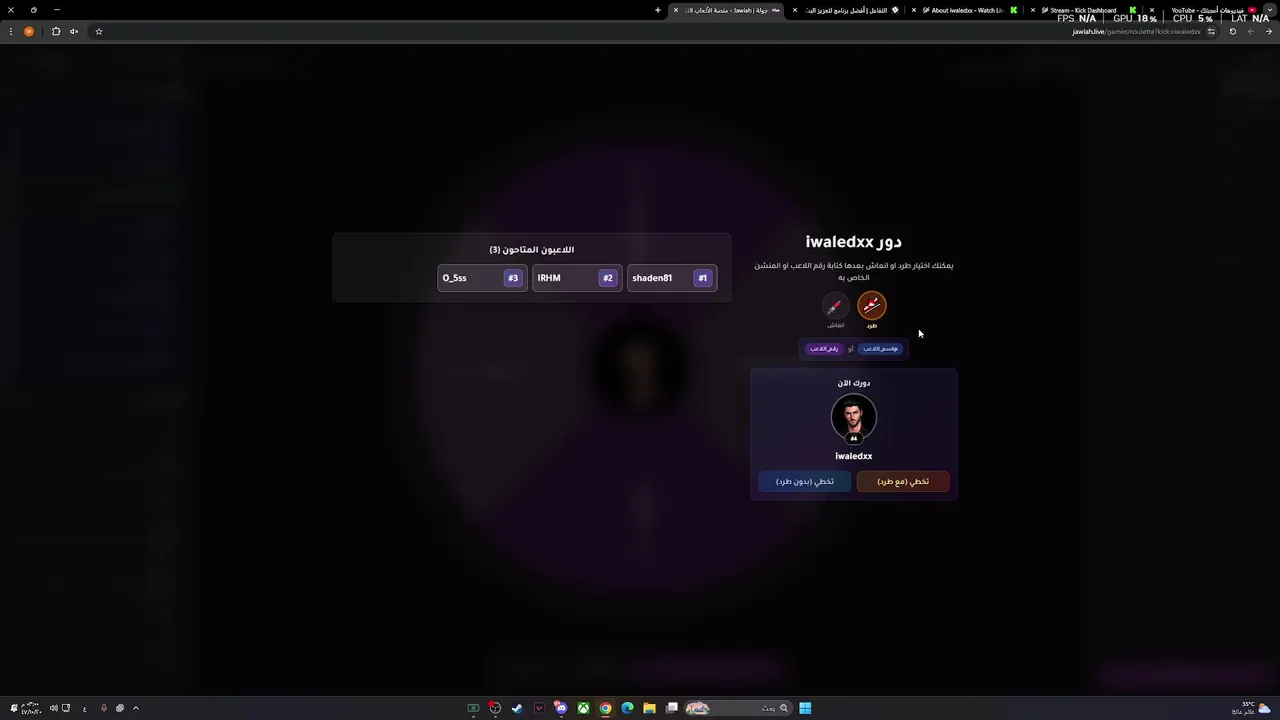Open the red-badged round taskbar app
The image size is (1280, 720).
tap(495, 708)
